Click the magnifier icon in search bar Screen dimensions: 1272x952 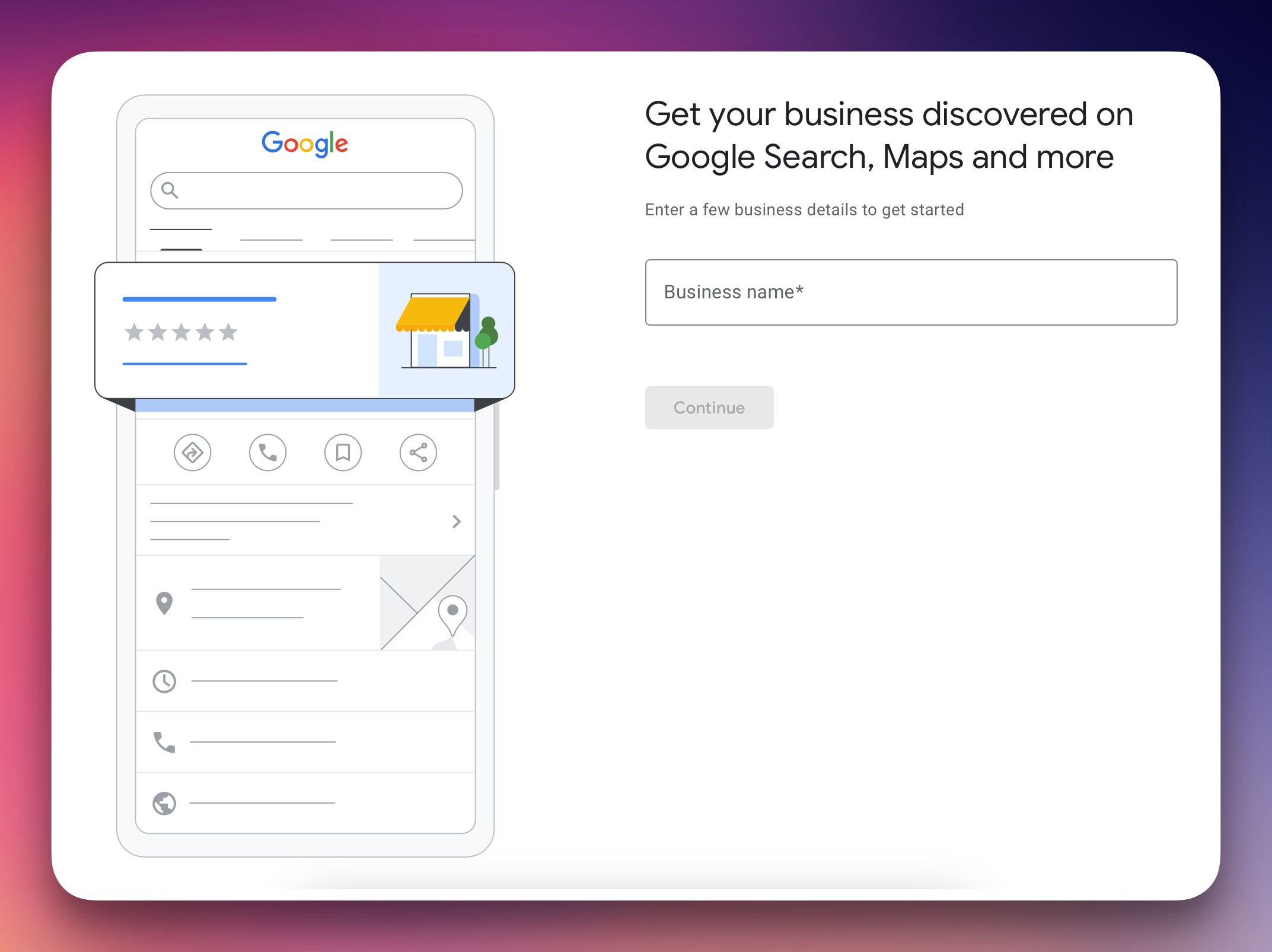tap(170, 190)
